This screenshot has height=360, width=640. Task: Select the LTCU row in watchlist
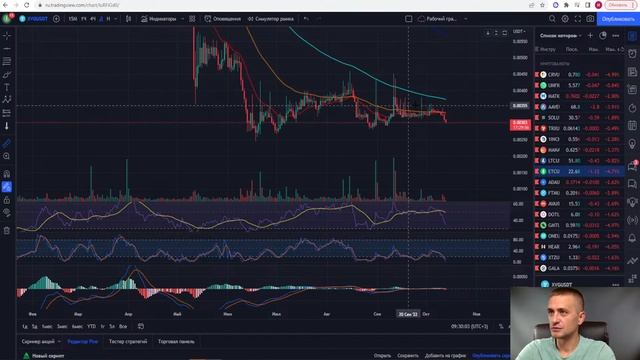(x=579, y=160)
